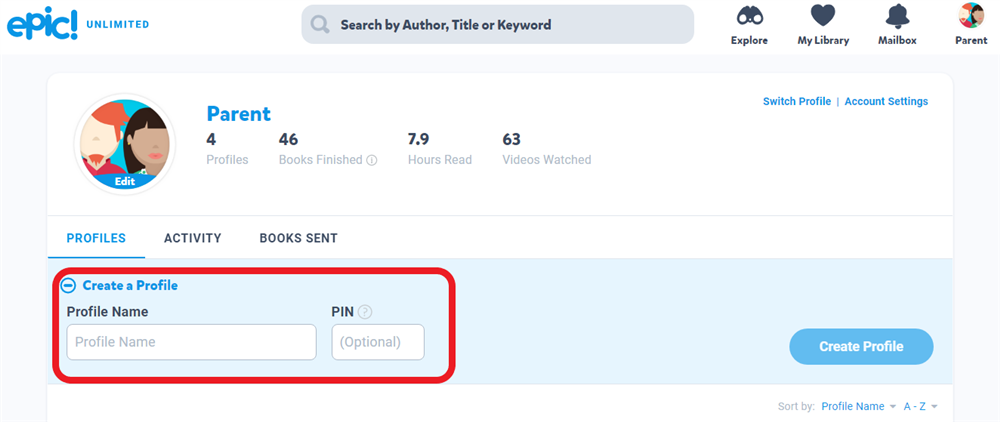Open the Mailbox bell icon

(x=897, y=17)
